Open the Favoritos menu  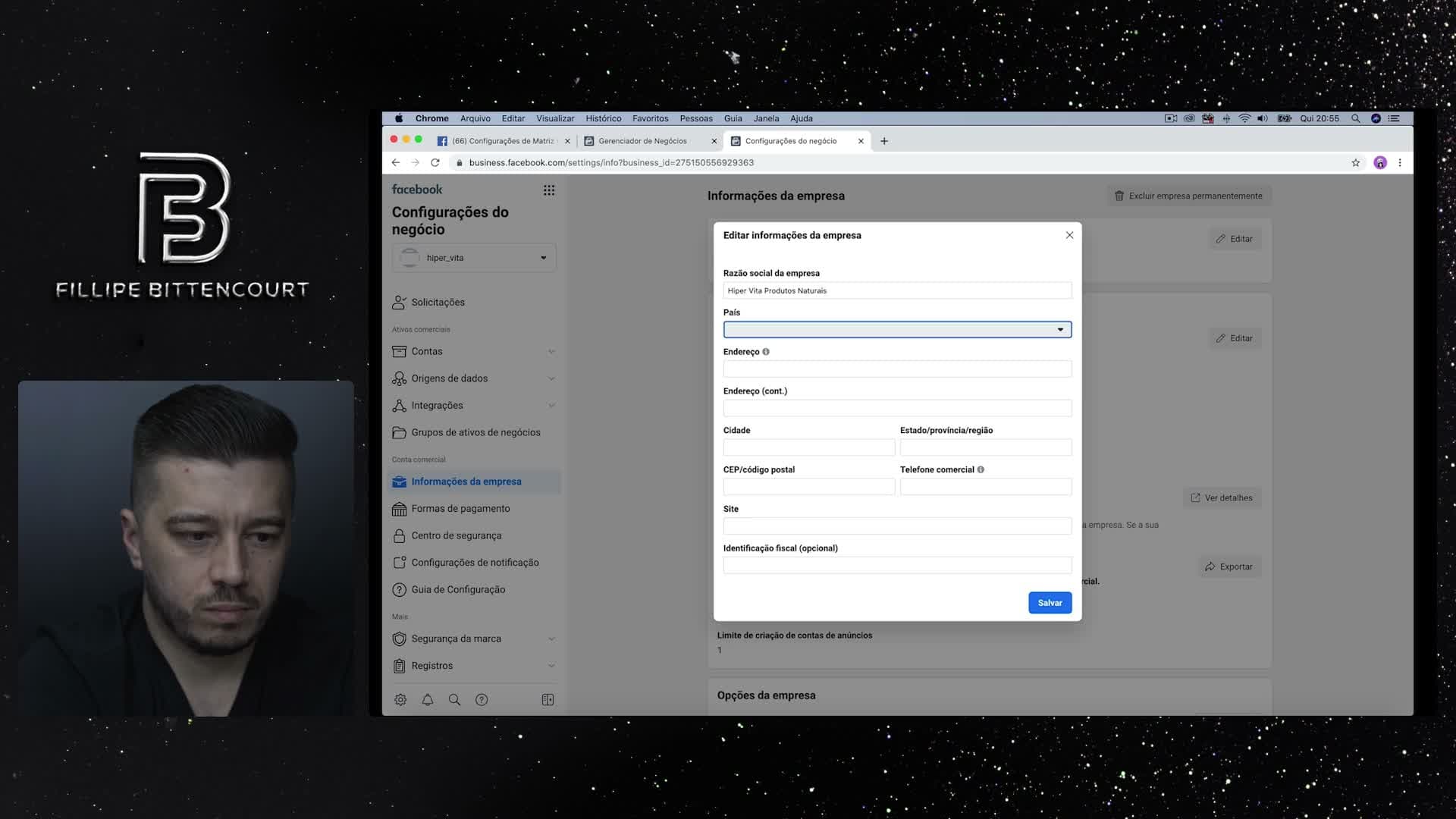tap(650, 118)
